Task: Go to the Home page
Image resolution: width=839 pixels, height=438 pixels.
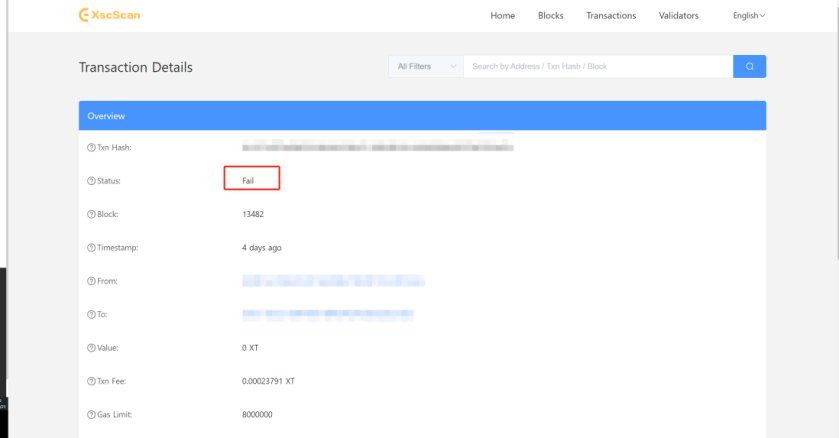Action: coord(502,16)
